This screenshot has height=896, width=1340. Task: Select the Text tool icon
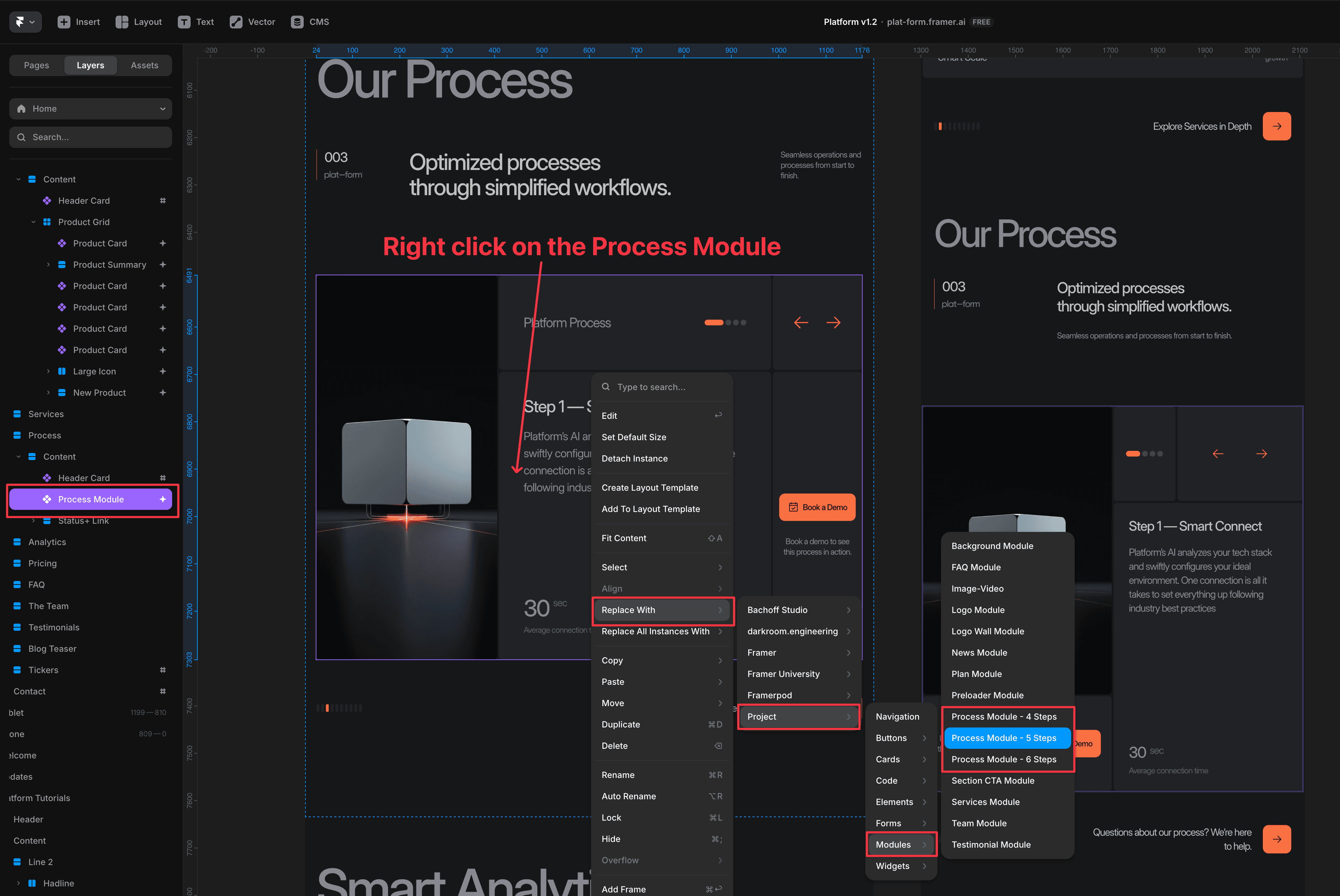coord(184,22)
